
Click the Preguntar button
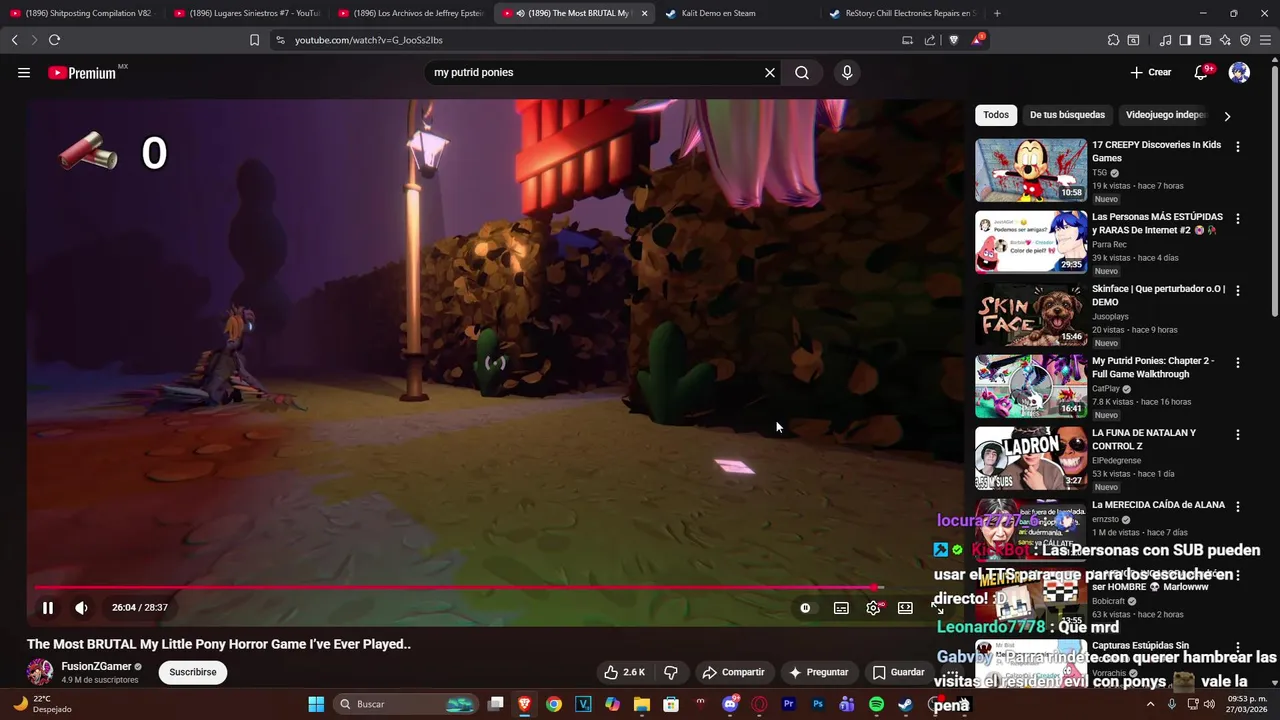click(x=818, y=672)
